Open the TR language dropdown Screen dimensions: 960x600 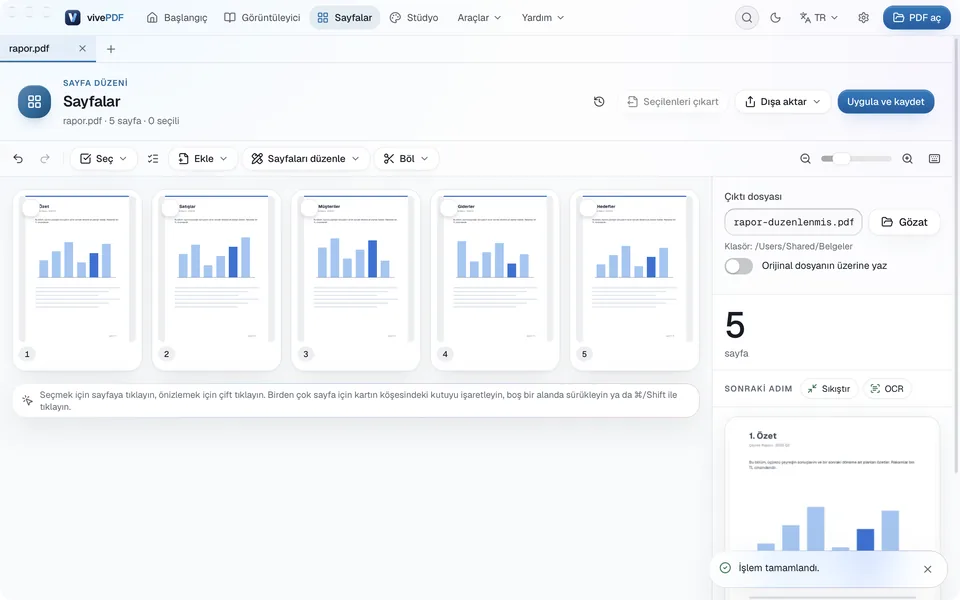819,18
